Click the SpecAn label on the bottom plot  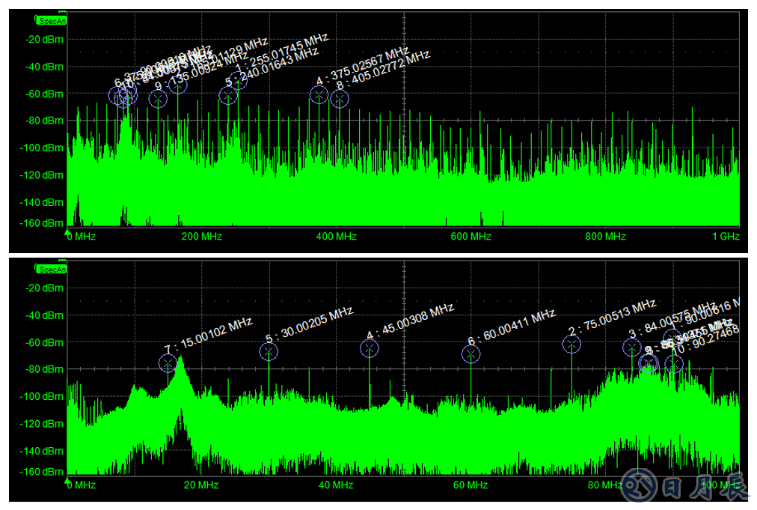click(x=49, y=269)
